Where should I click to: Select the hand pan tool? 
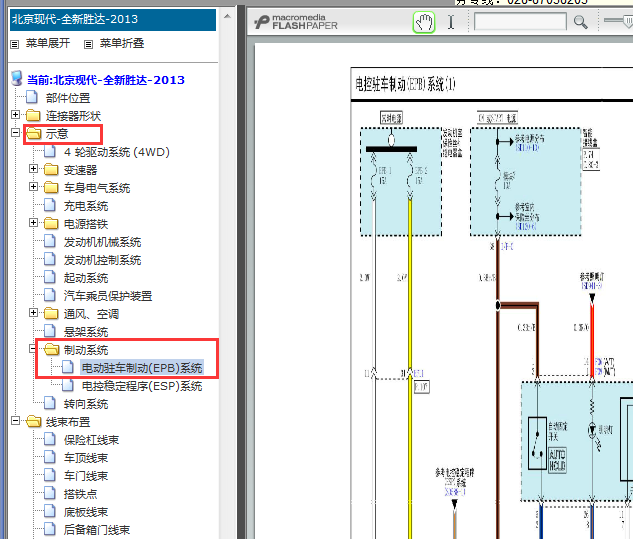[423, 22]
